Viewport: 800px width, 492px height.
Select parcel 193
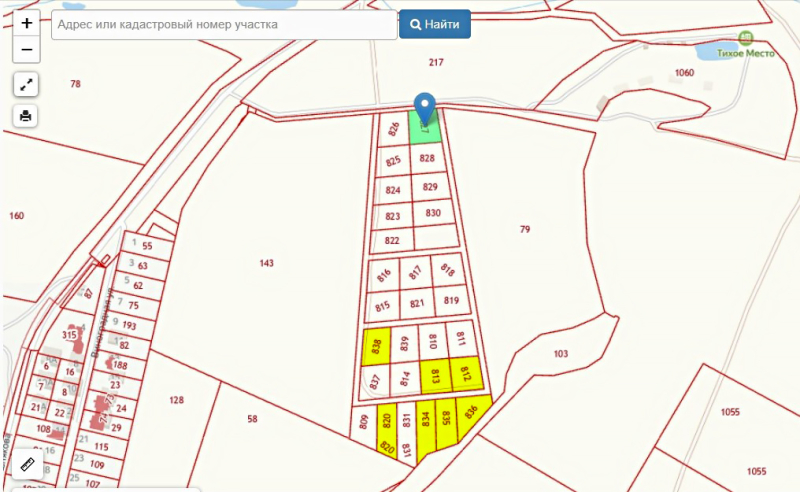click(130, 325)
